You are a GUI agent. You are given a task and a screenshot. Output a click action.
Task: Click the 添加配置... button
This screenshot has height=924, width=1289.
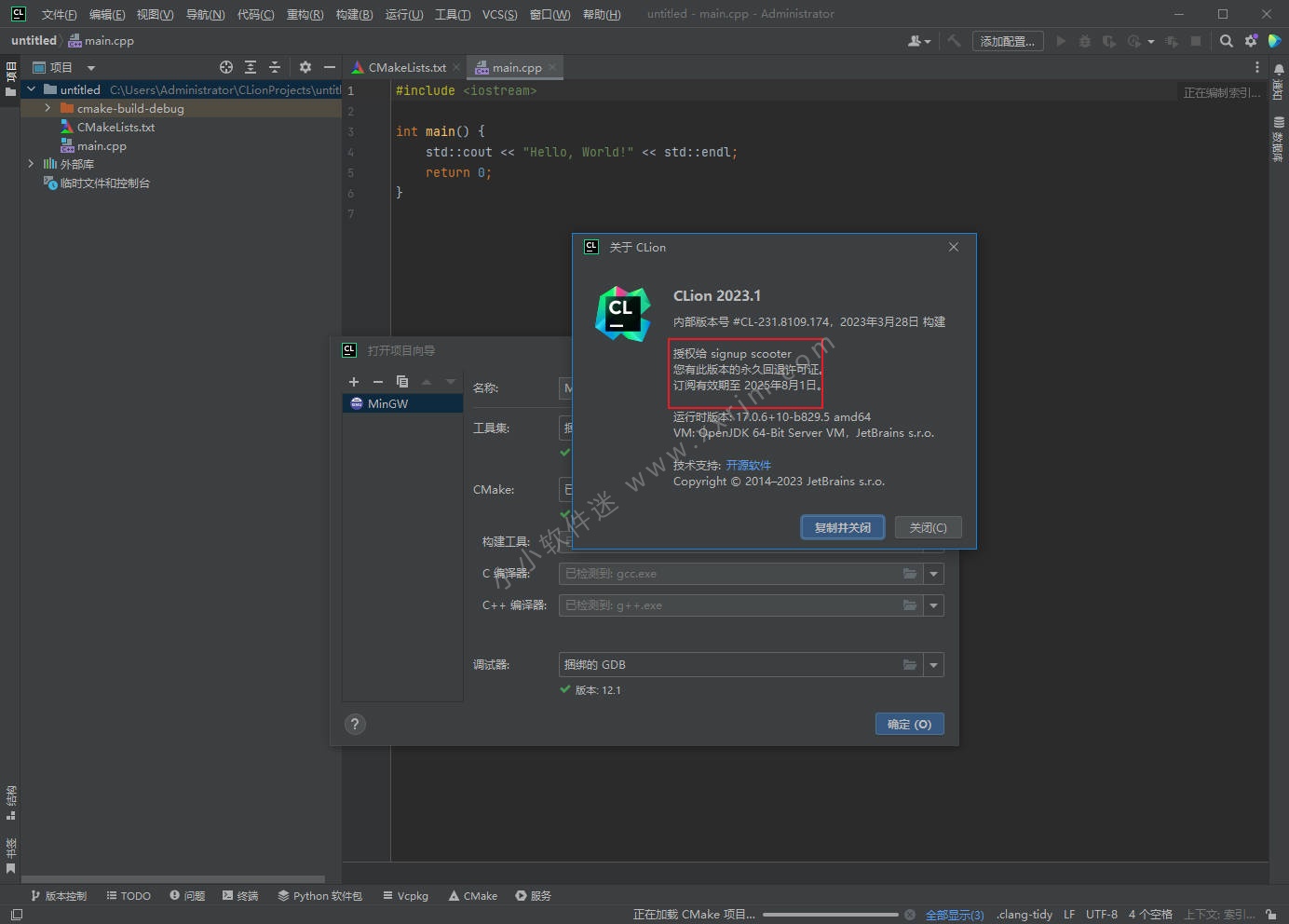(1007, 41)
